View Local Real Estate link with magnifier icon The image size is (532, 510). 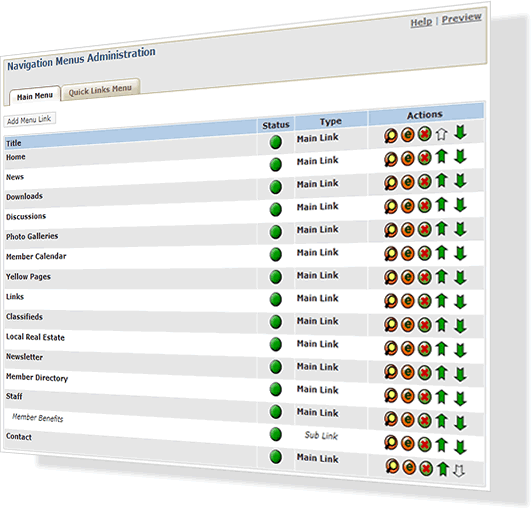click(391, 348)
